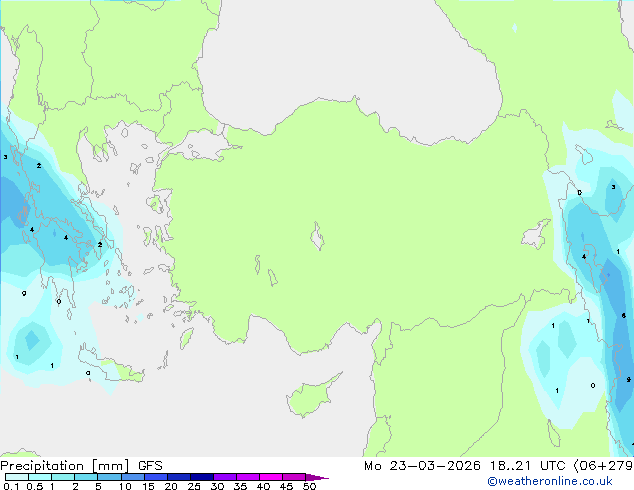Click the 40–45 mm magenta legend swatch
Viewport: 634px width, 490px height.
tap(271, 477)
